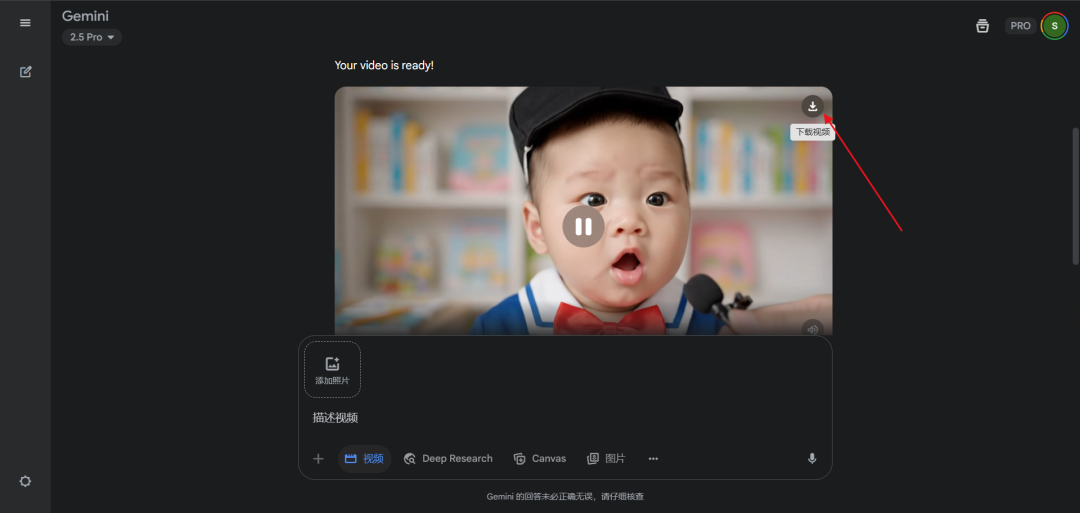Toggle the 视频 video mode chip
This screenshot has width=1080, height=513.
point(364,459)
